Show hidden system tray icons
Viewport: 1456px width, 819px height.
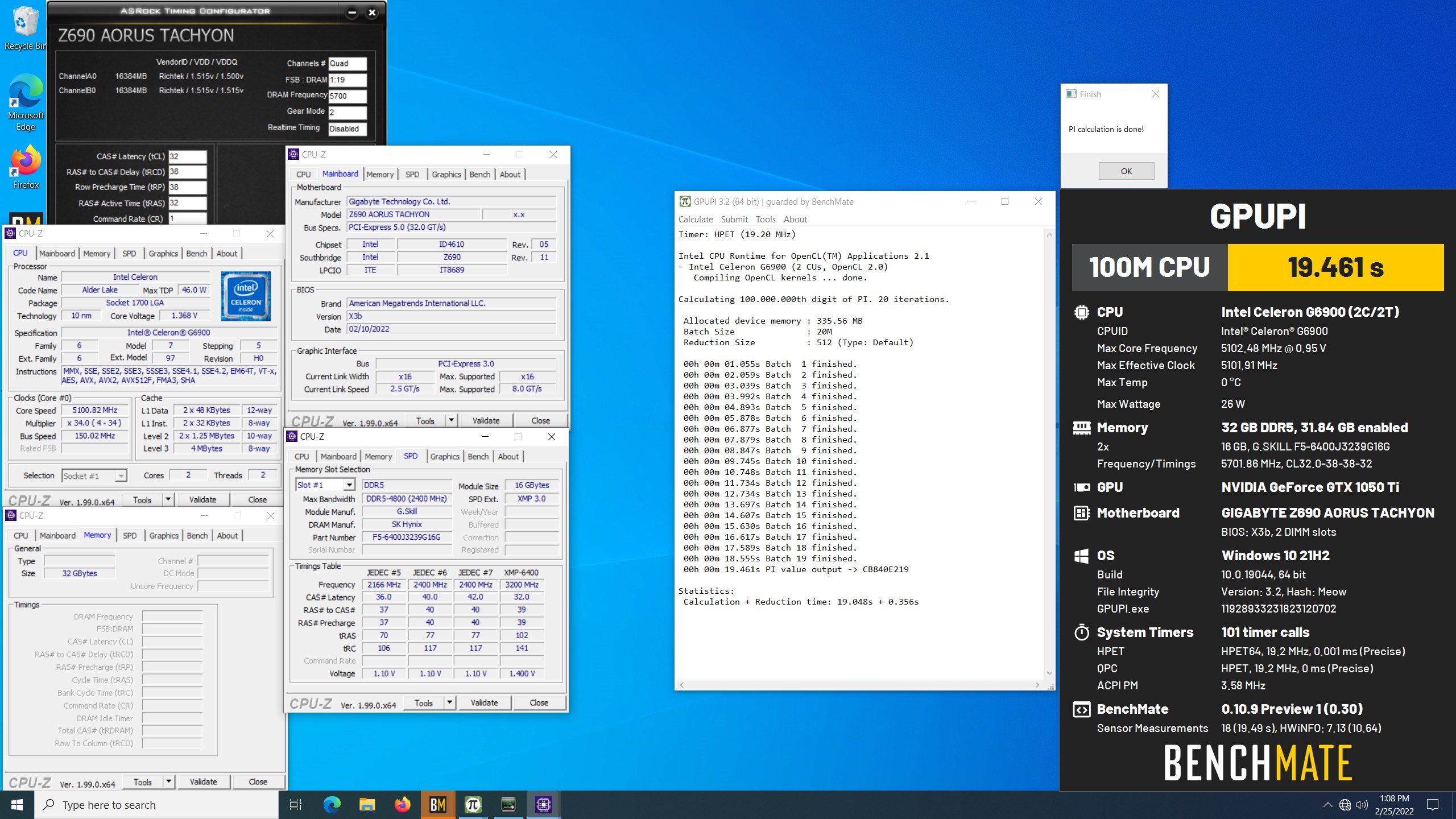point(1327,805)
